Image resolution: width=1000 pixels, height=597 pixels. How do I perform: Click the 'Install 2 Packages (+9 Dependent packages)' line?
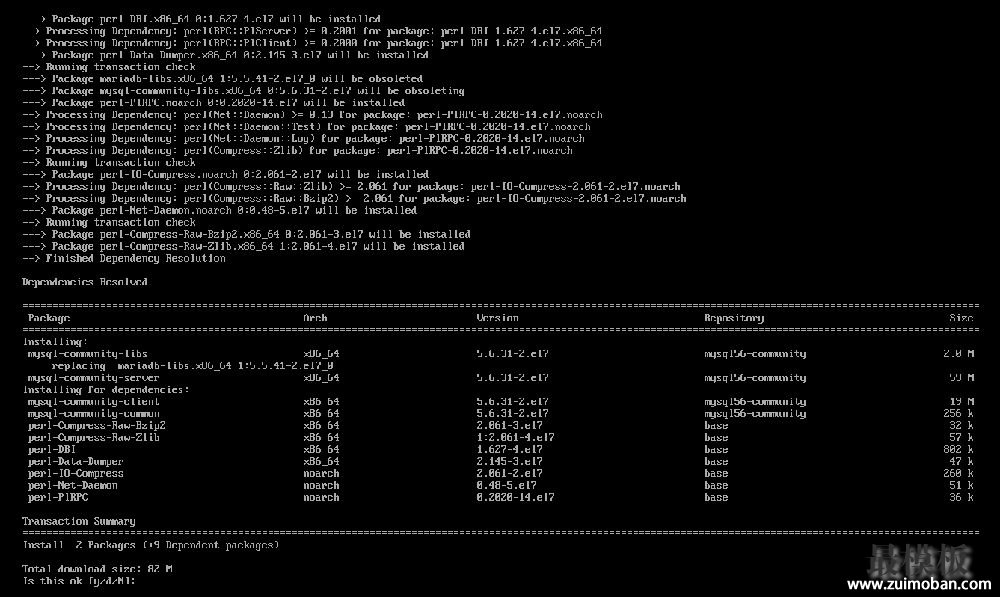coord(151,545)
